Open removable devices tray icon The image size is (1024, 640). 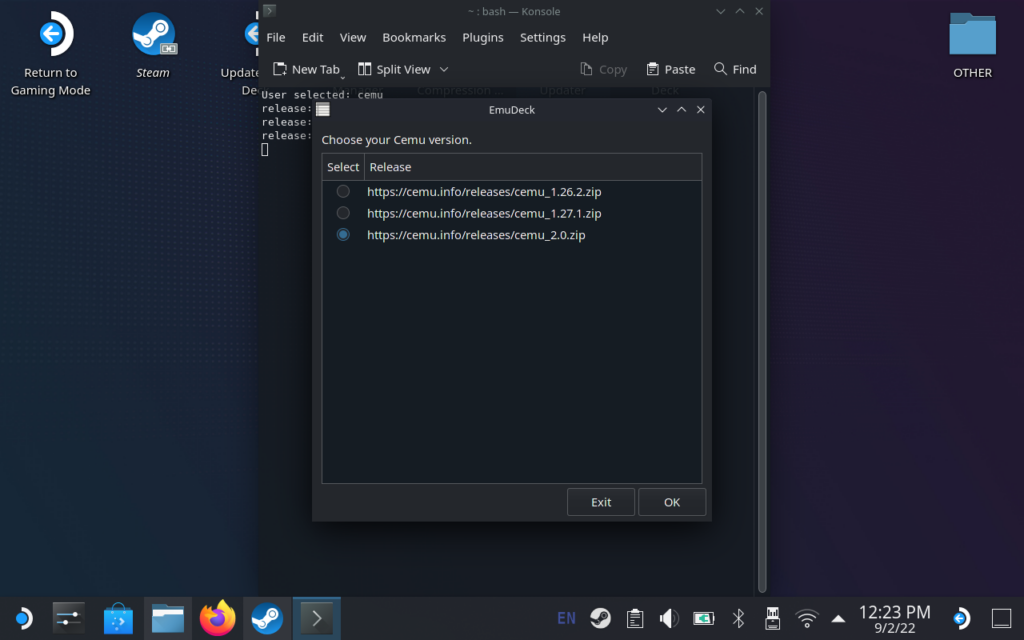[773, 618]
